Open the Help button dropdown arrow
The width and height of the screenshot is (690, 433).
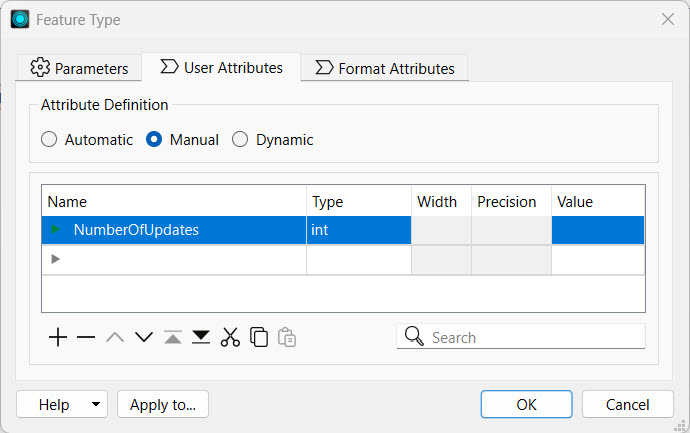click(x=96, y=405)
